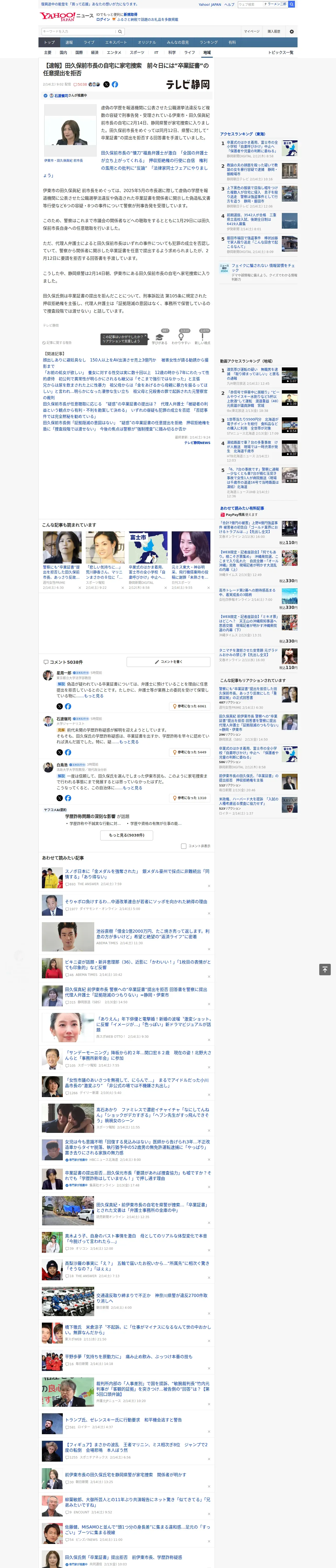React with 新しい視点 exclamation icon
The image size is (336, 1568).
click(203, 337)
